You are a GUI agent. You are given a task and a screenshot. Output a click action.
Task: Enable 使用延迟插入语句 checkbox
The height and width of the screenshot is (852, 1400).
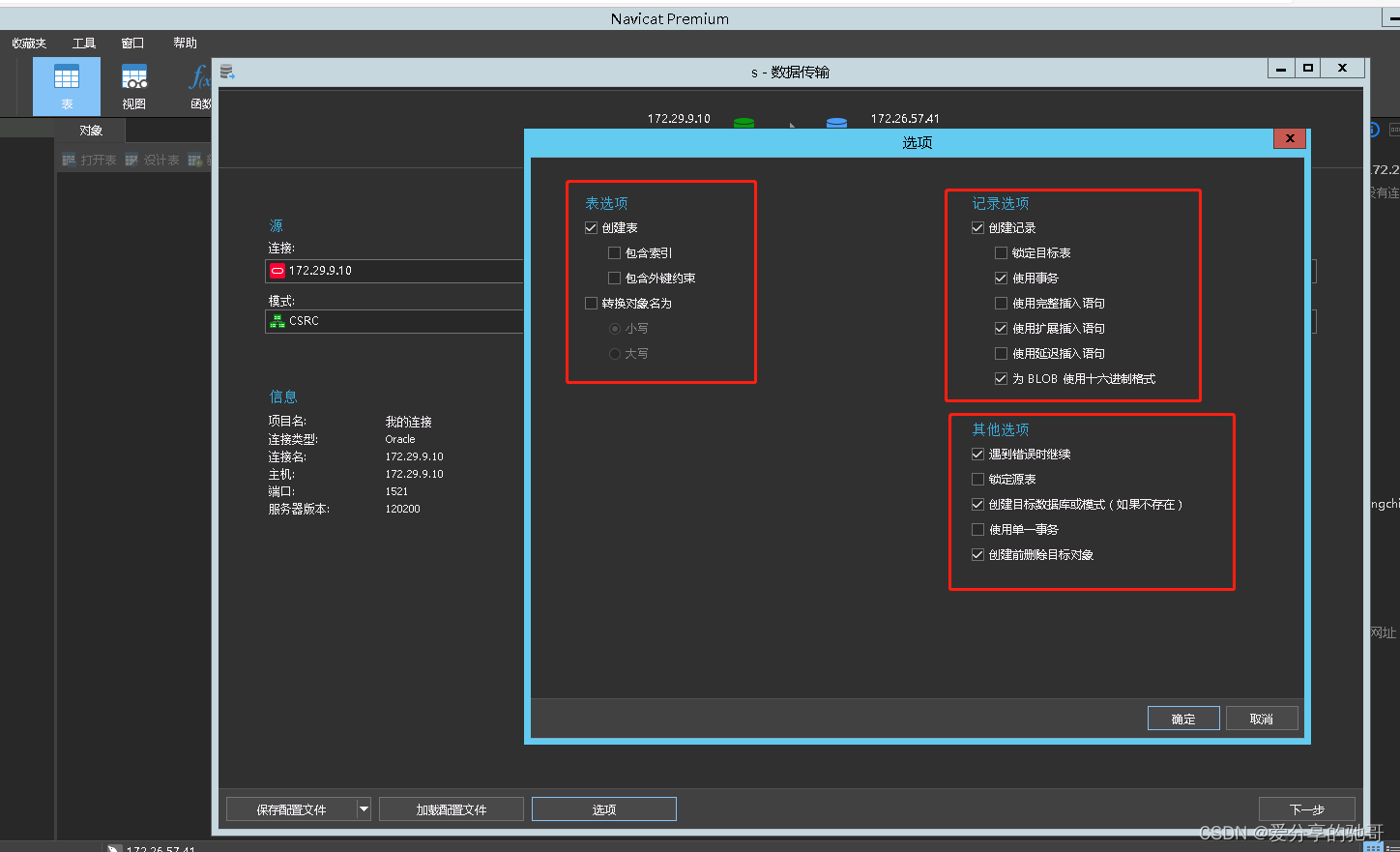point(1001,354)
